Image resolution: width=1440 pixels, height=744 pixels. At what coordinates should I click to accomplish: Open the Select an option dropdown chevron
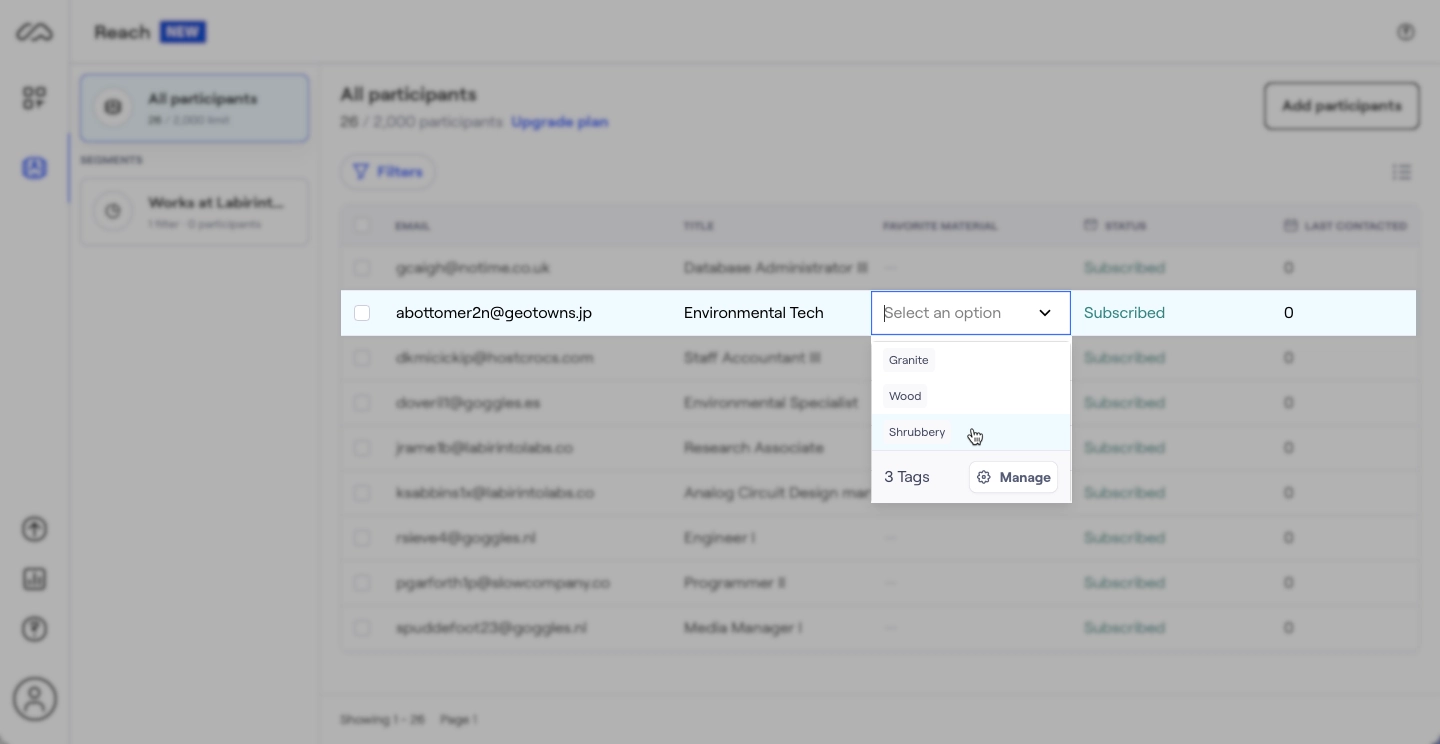1045,313
